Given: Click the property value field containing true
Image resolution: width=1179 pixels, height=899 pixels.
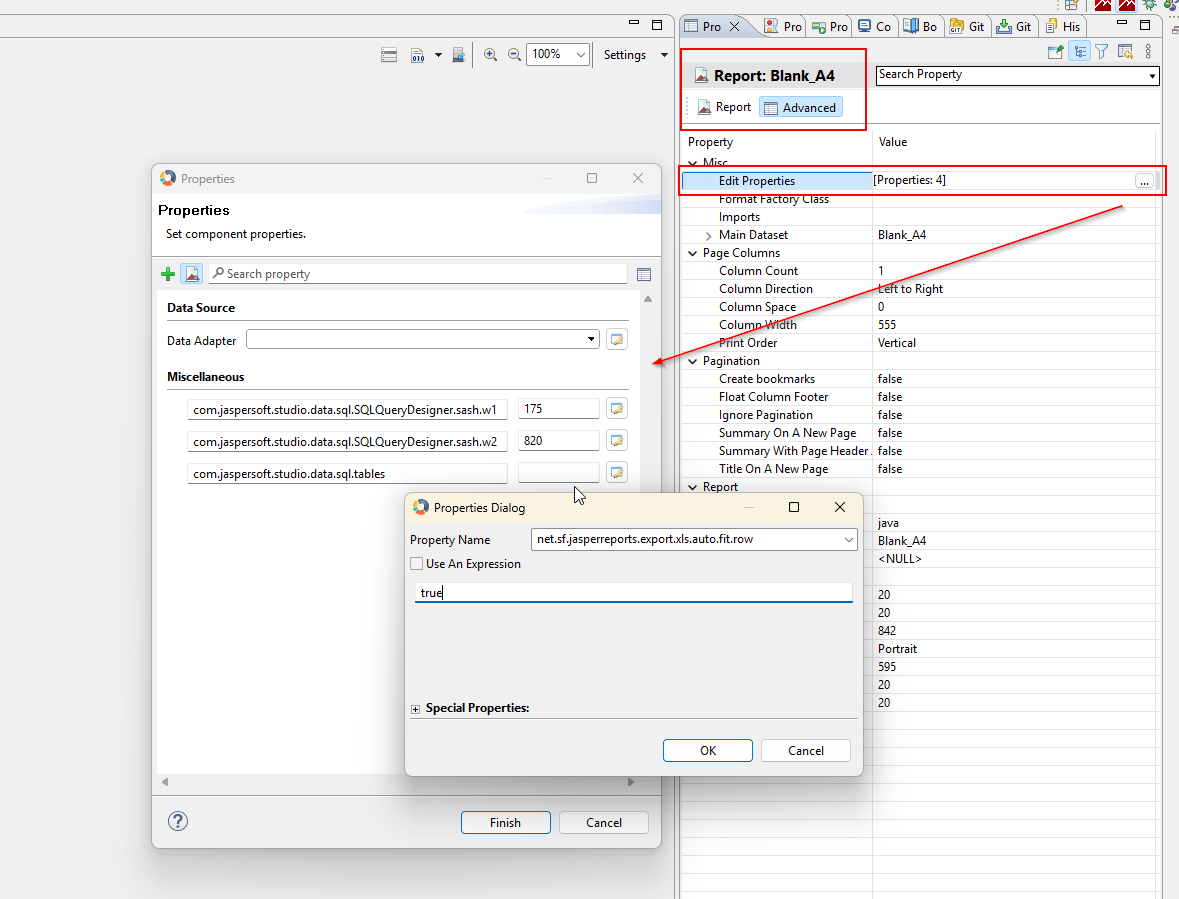Looking at the screenshot, I should click(633, 592).
